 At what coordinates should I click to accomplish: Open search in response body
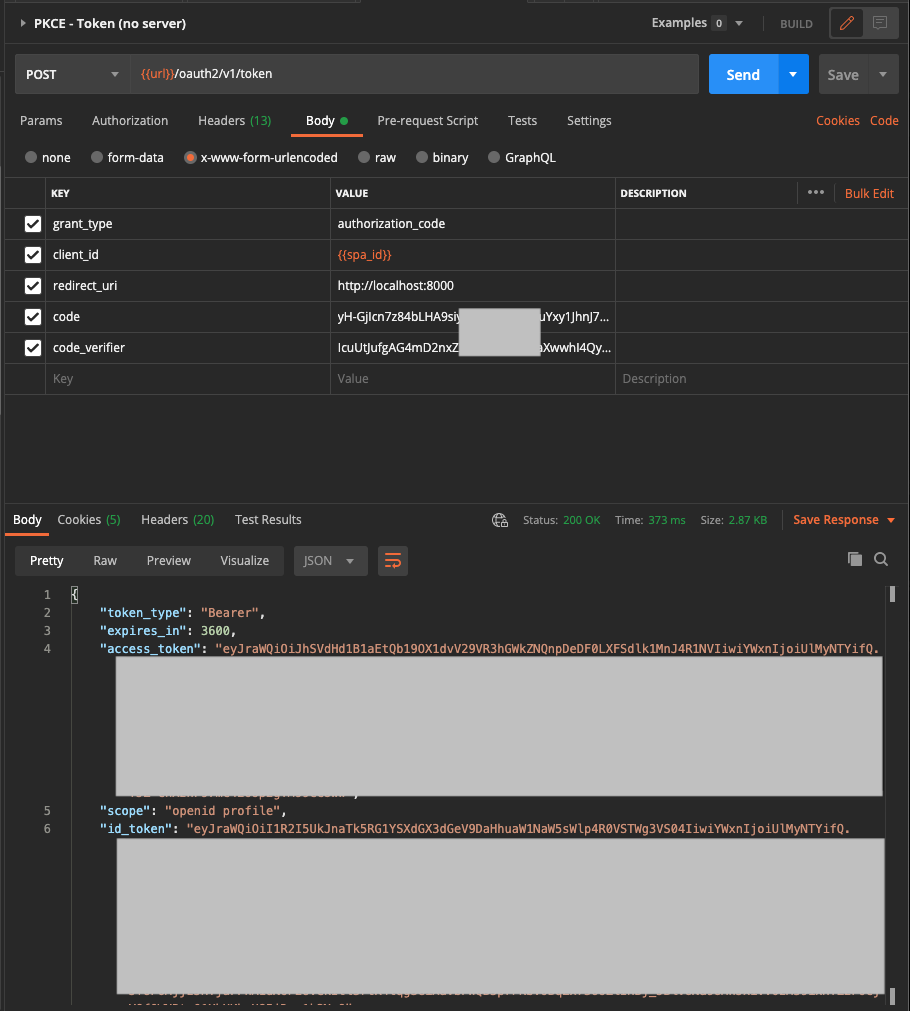click(x=881, y=559)
